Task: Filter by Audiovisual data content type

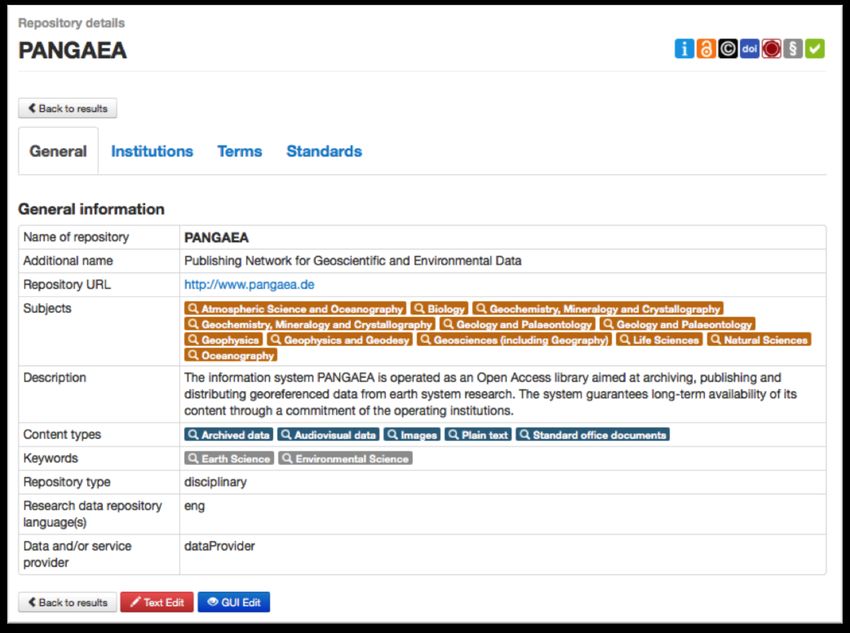Action: (x=328, y=435)
